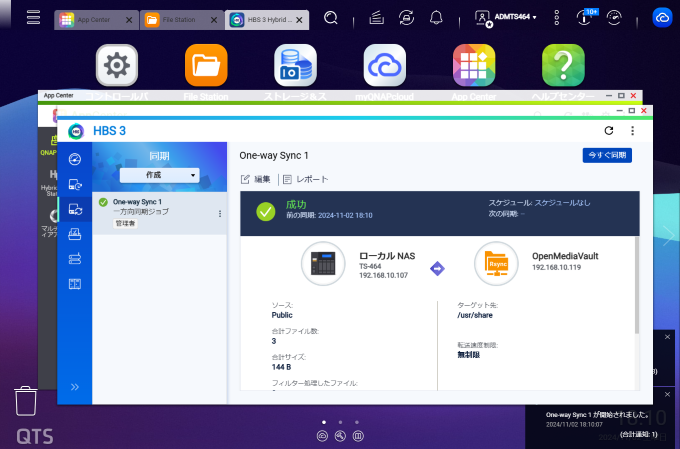Open the QTS main menu hamburger icon
This screenshot has height=449, width=680.
click(x=33, y=17)
